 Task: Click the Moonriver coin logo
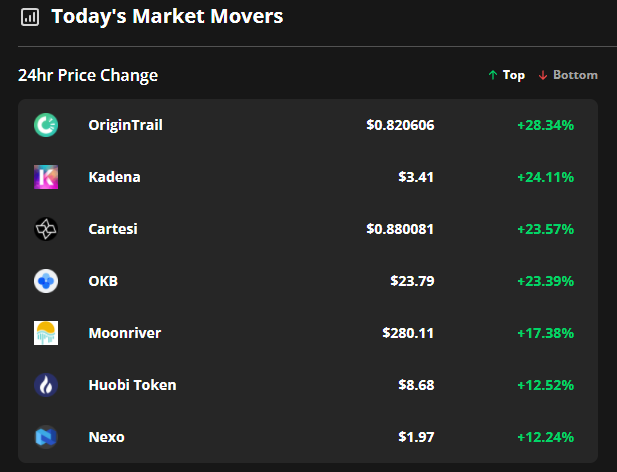46,333
